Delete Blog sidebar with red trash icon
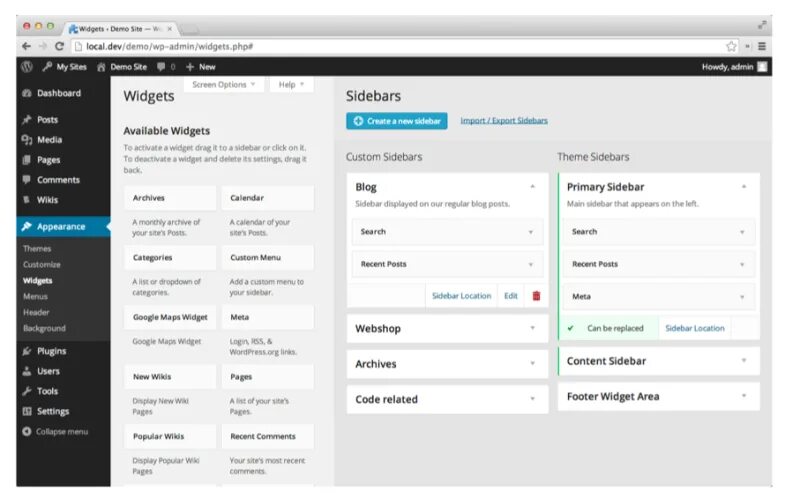 coord(536,296)
